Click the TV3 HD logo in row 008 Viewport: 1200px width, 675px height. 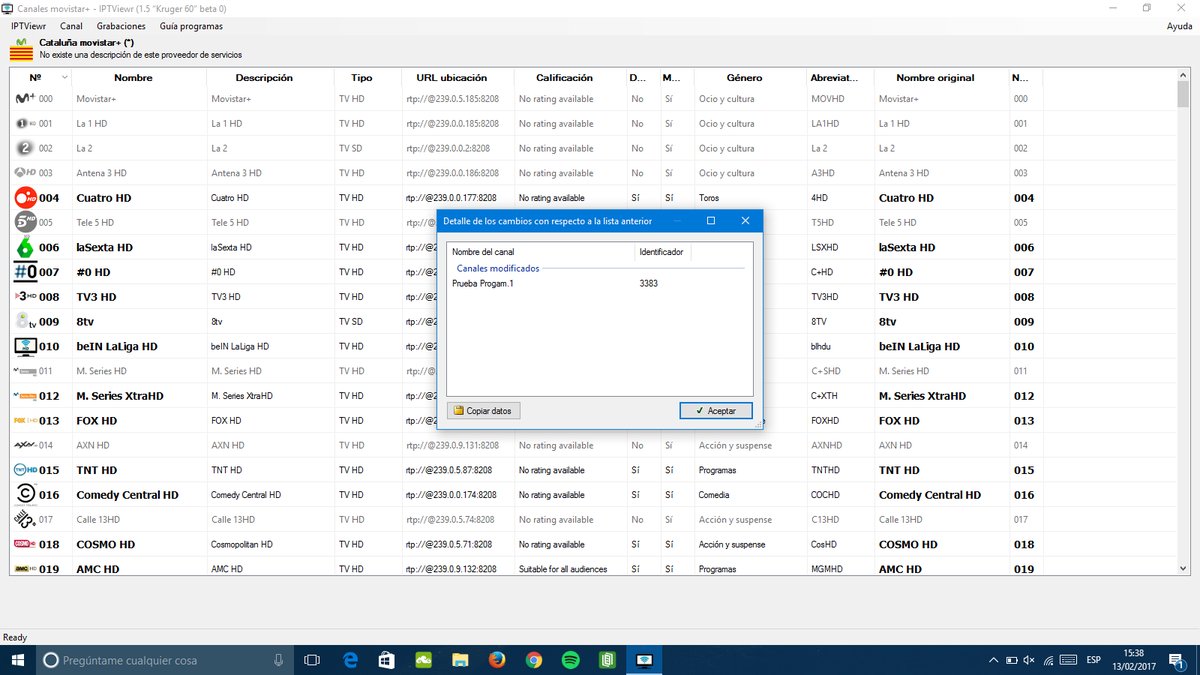pos(25,297)
